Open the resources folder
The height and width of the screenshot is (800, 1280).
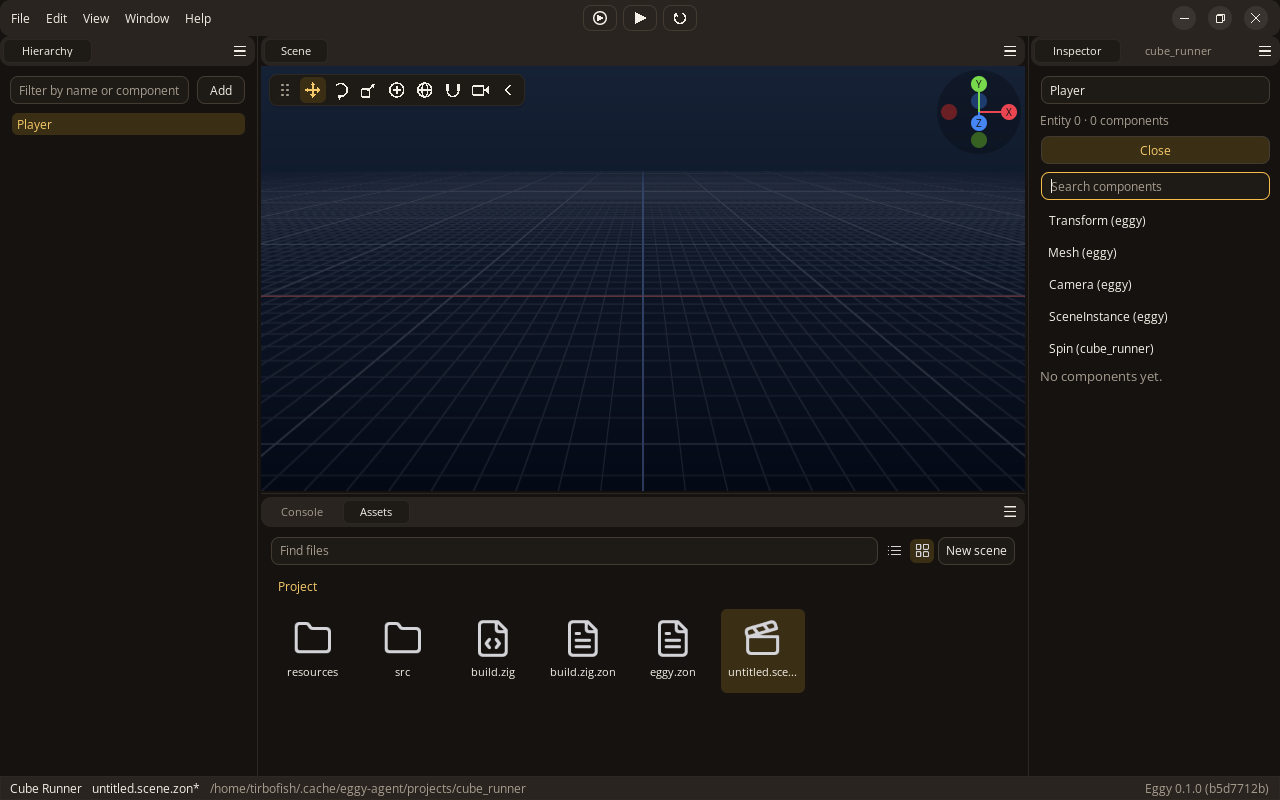[313, 650]
